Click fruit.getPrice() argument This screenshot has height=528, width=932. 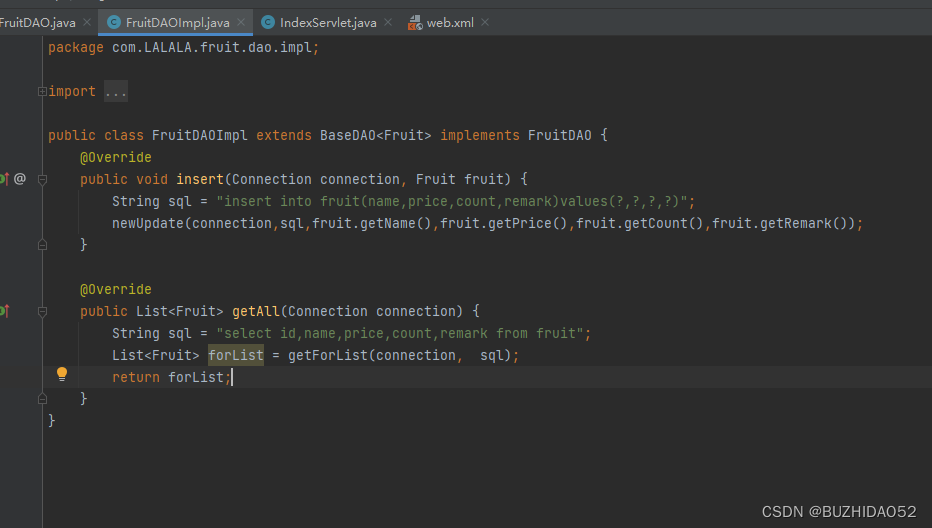(x=503, y=224)
